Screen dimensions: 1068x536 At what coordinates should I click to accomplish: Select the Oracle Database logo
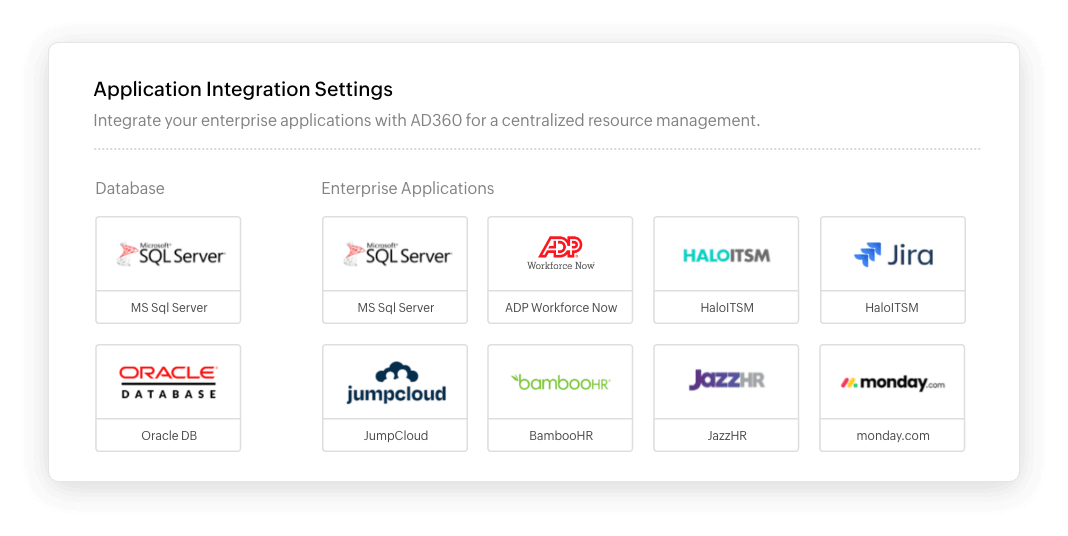tap(168, 382)
